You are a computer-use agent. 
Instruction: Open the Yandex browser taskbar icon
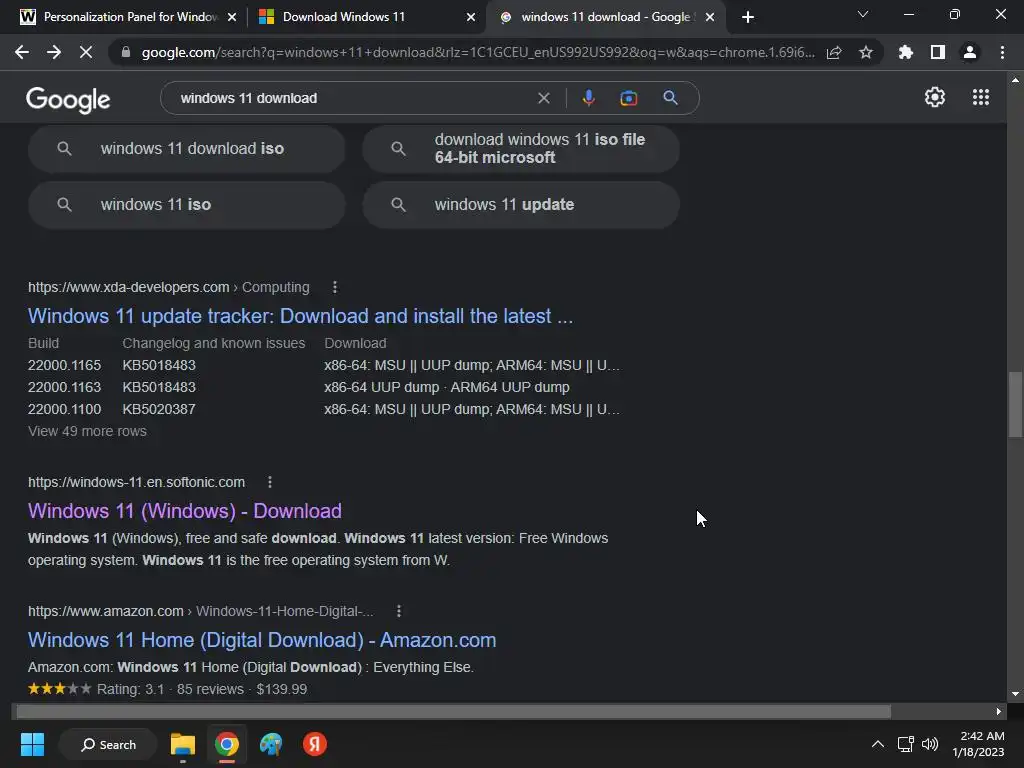315,744
